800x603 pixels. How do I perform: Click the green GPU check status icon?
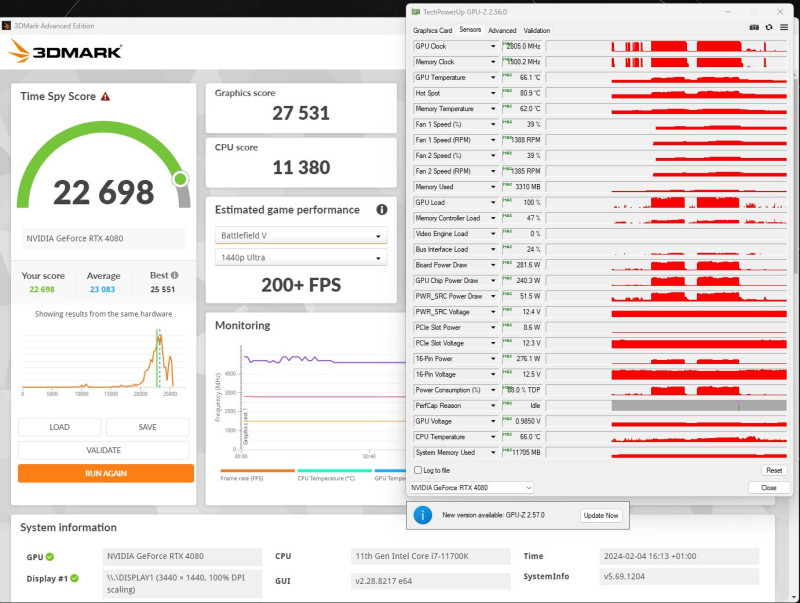[x=50, y=557]
